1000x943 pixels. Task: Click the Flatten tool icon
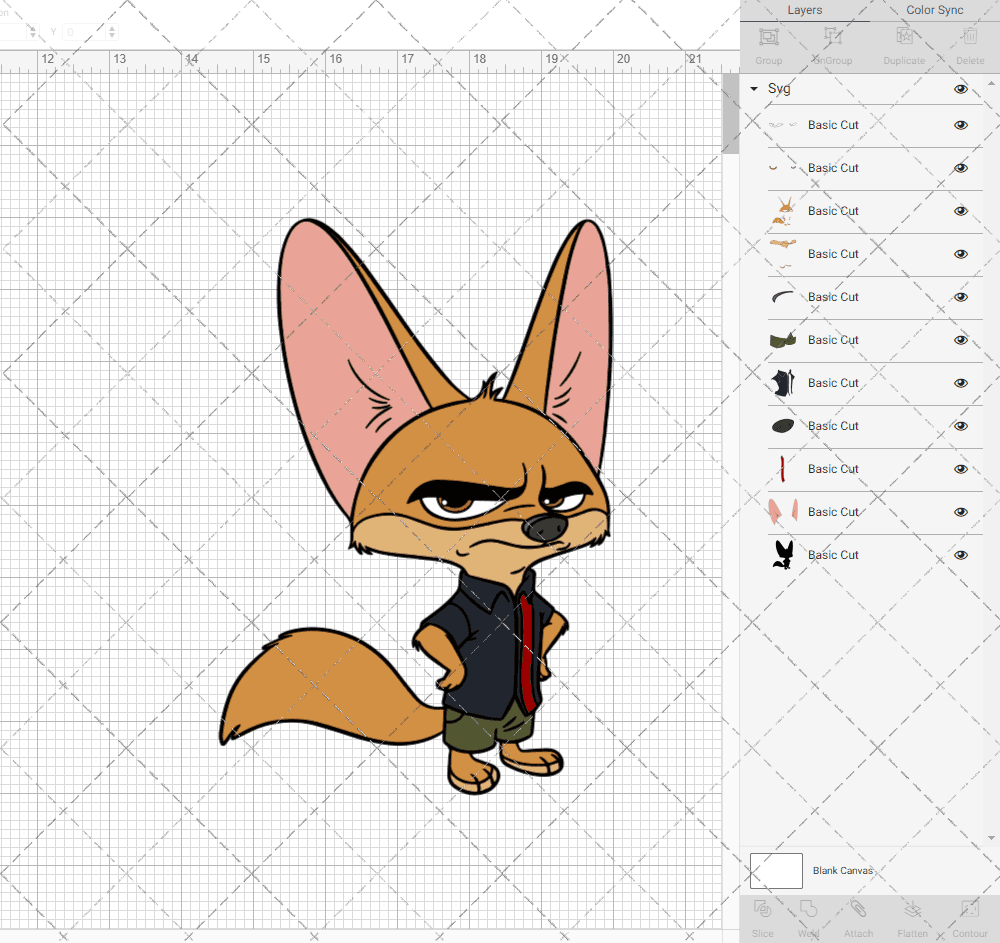pyautogui.click(x=913, y=909)
